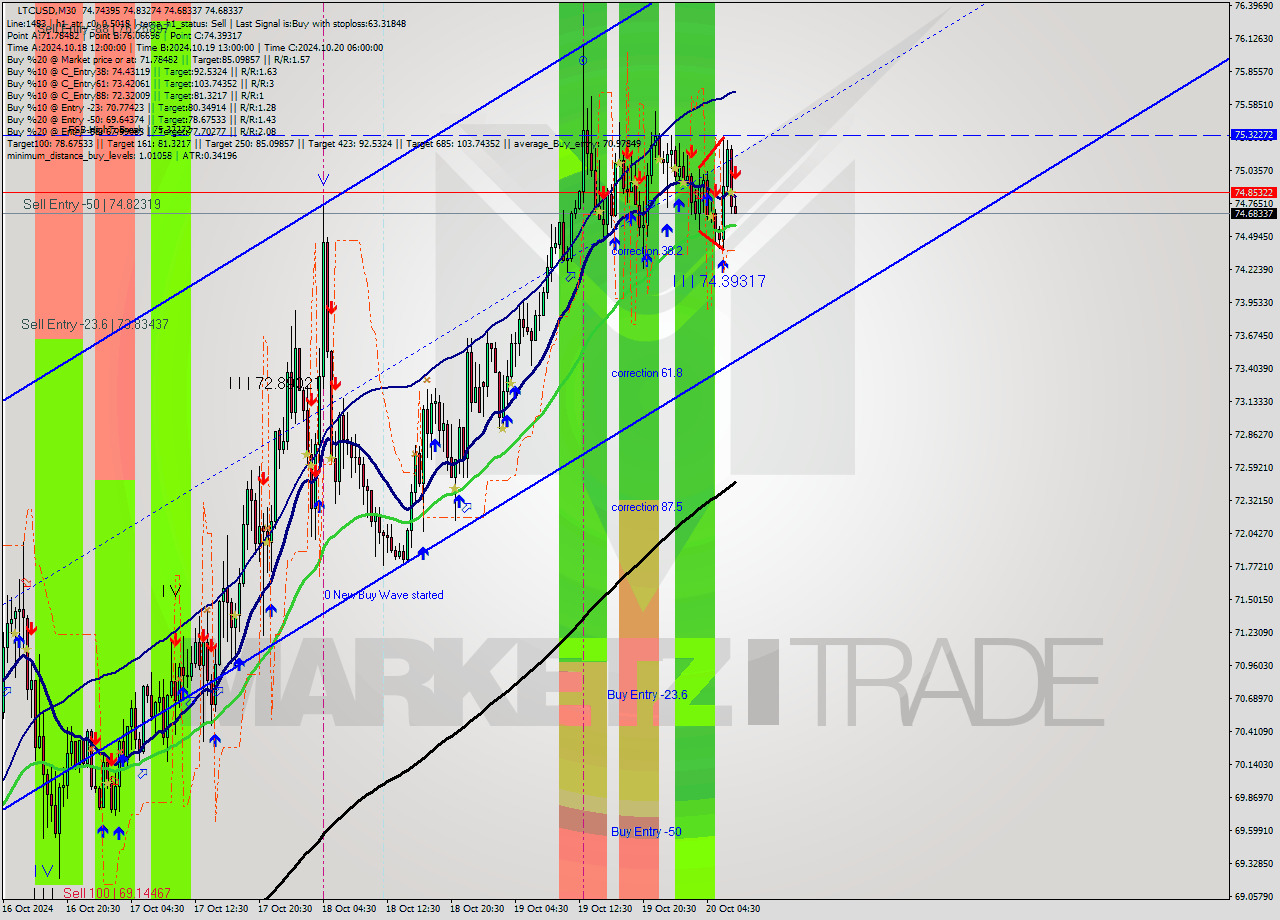Click the '16 Oct 2024' time axis label
This screenshot has width=1280, height=920.
coord(26,909)
